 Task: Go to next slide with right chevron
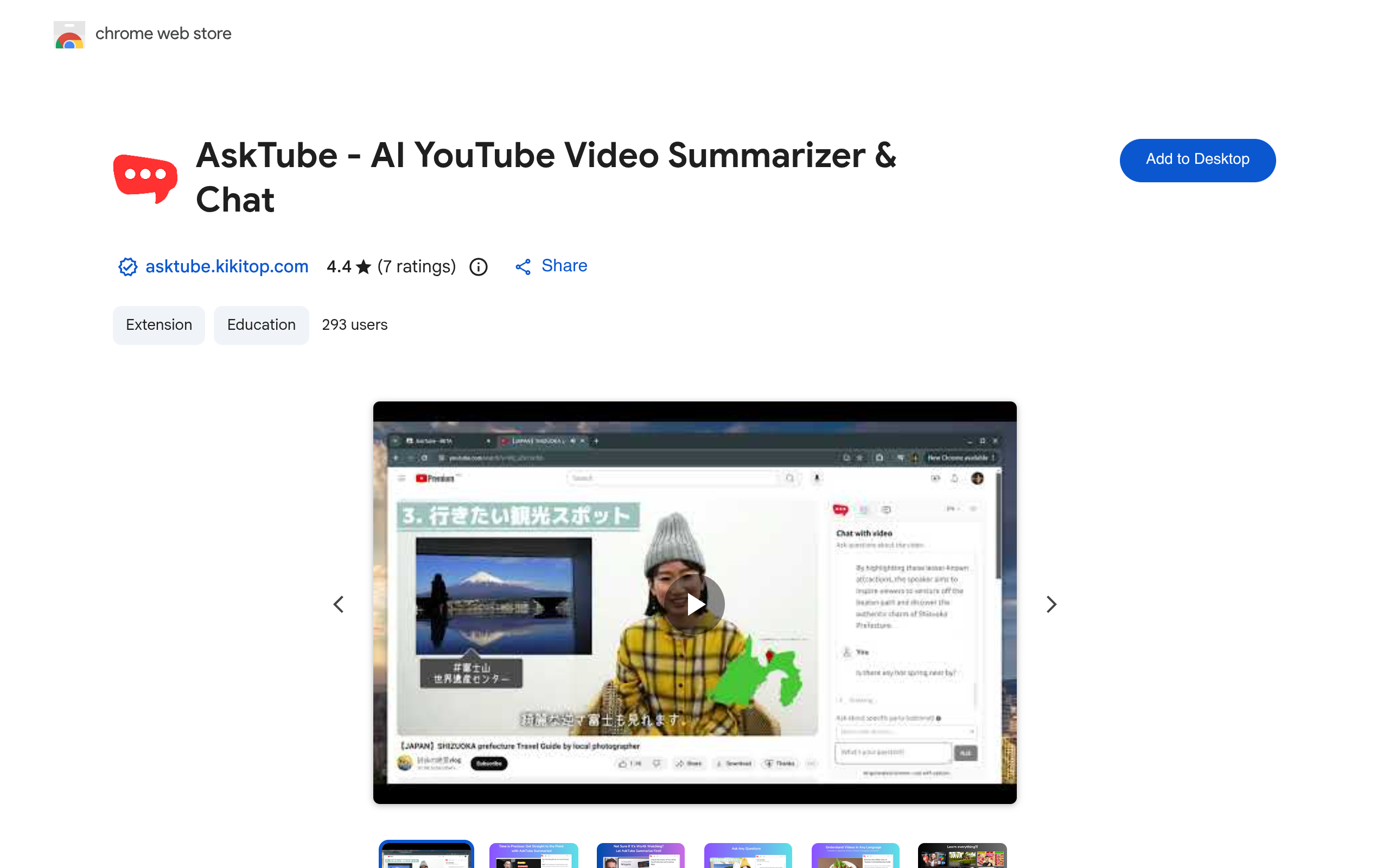1051,604
